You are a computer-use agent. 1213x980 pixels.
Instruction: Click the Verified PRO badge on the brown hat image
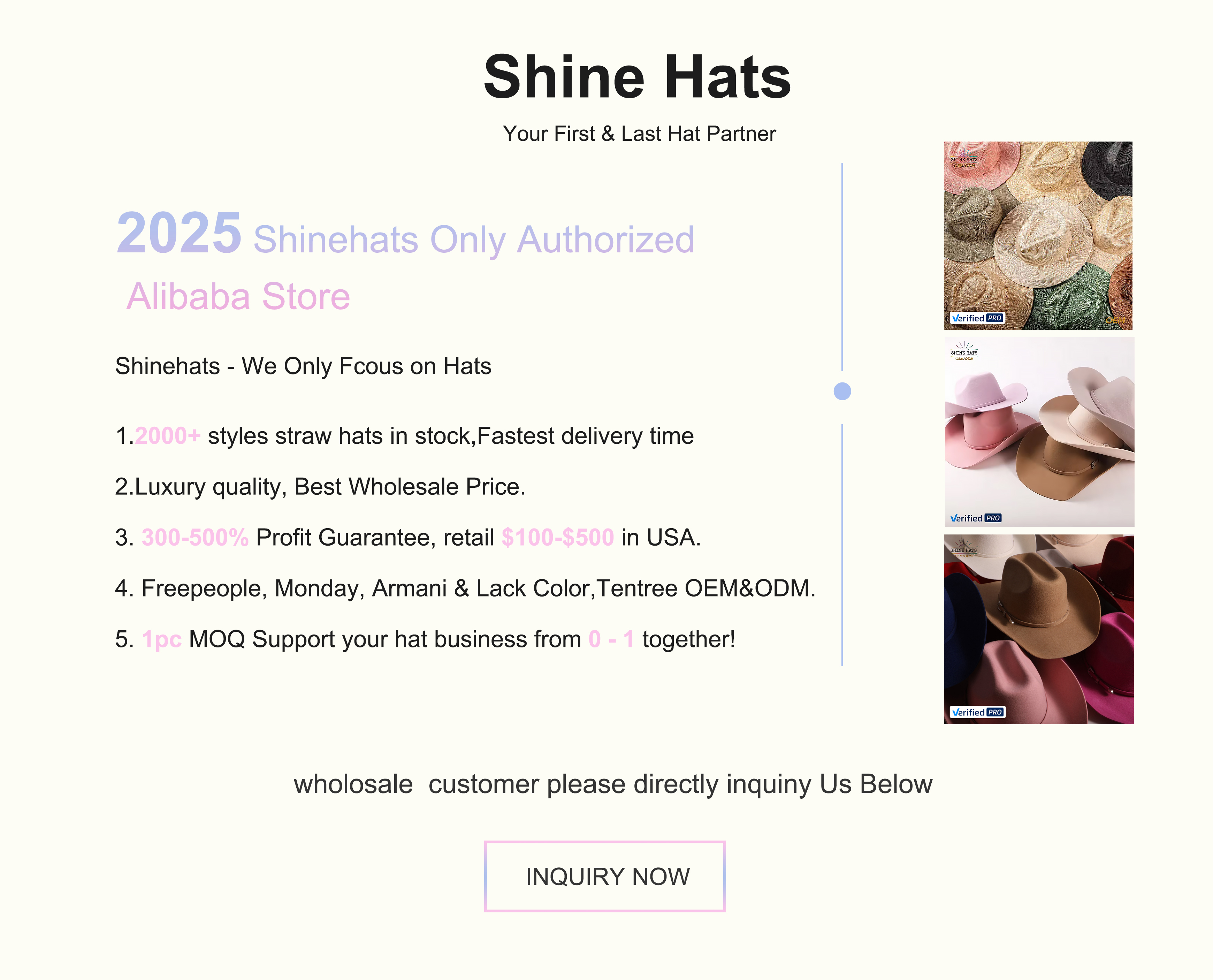978,712
